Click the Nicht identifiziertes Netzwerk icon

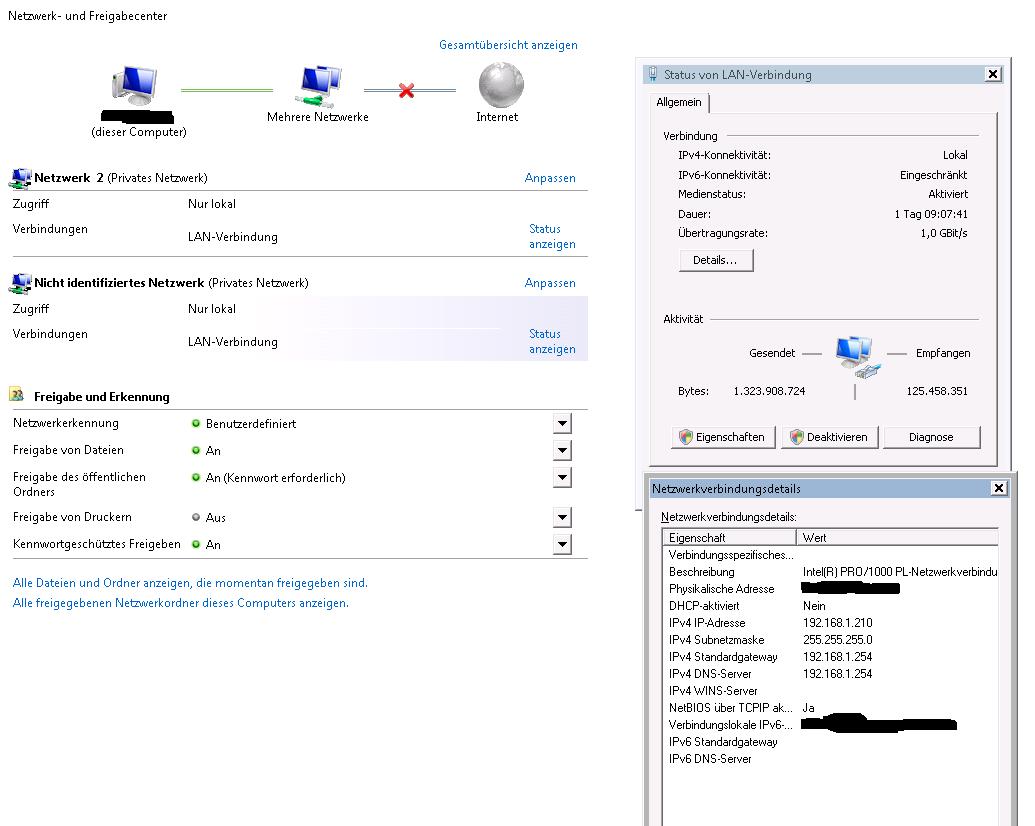tap(20, 283)
